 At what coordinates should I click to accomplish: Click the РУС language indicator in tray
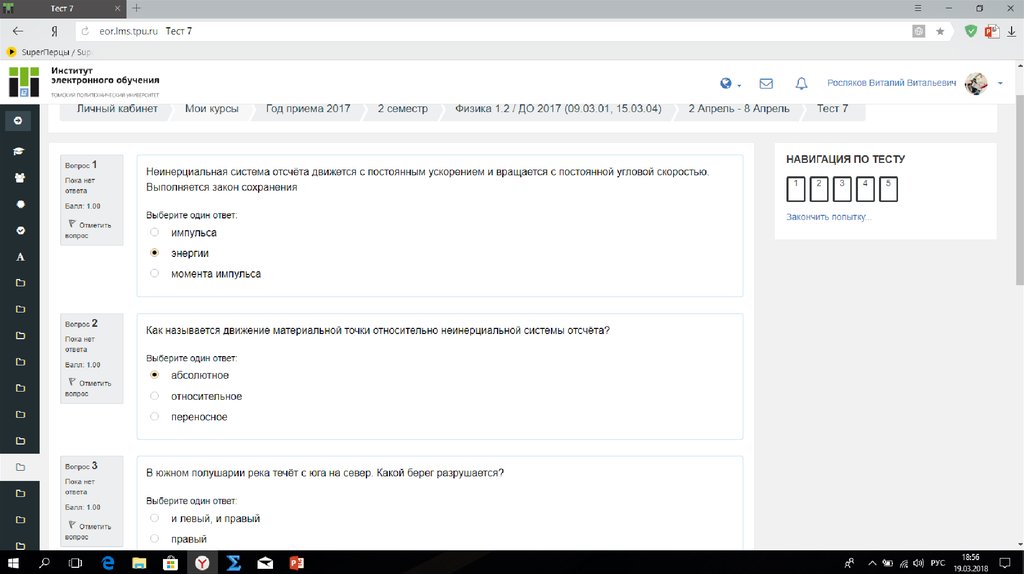tap(938, 563)
